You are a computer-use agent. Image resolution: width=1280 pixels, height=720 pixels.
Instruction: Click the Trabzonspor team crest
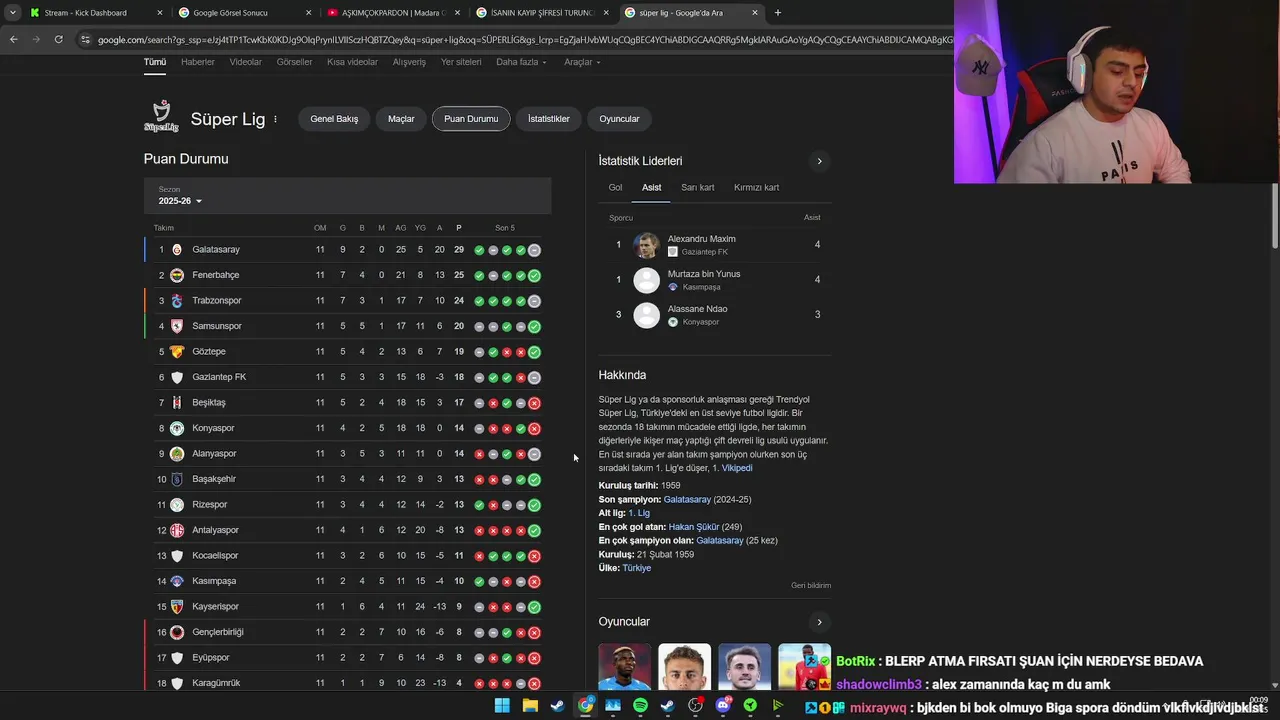point(177,300)
